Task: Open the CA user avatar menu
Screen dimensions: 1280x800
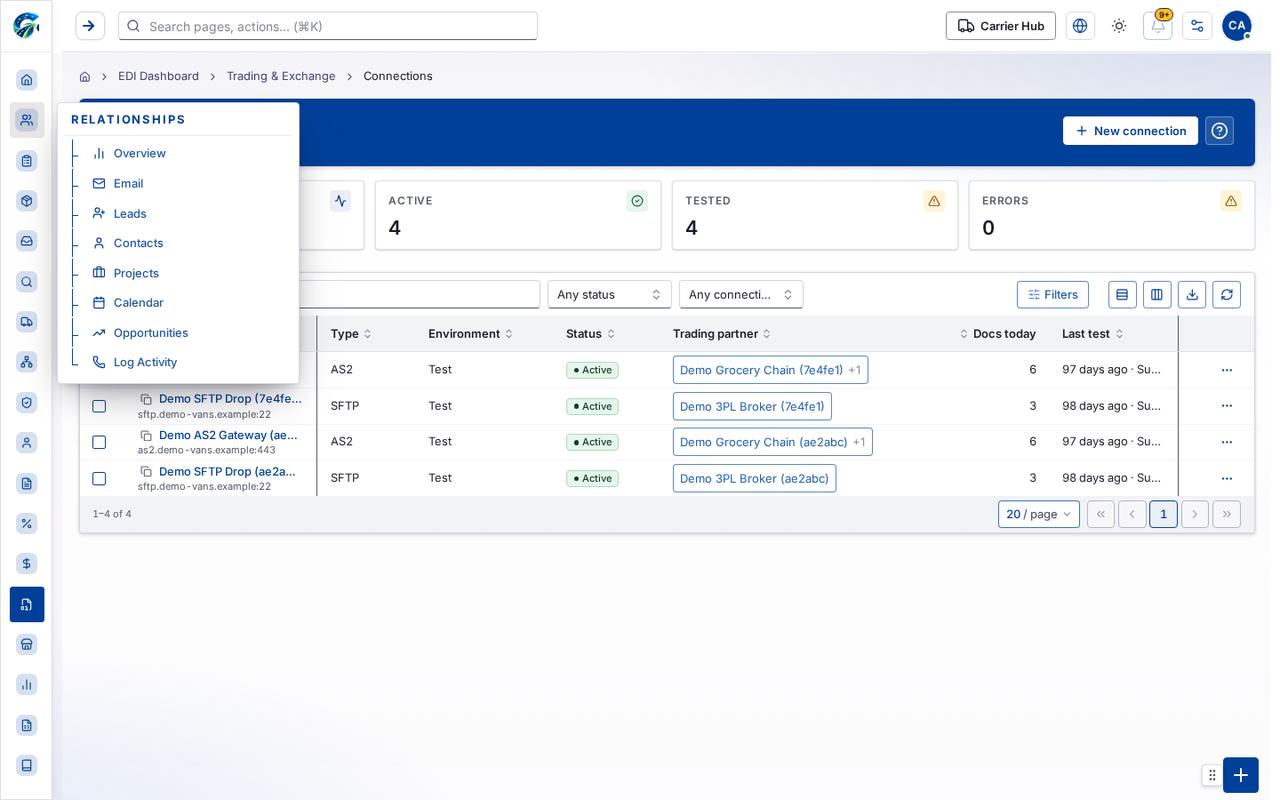Action: pos(1237,26)
